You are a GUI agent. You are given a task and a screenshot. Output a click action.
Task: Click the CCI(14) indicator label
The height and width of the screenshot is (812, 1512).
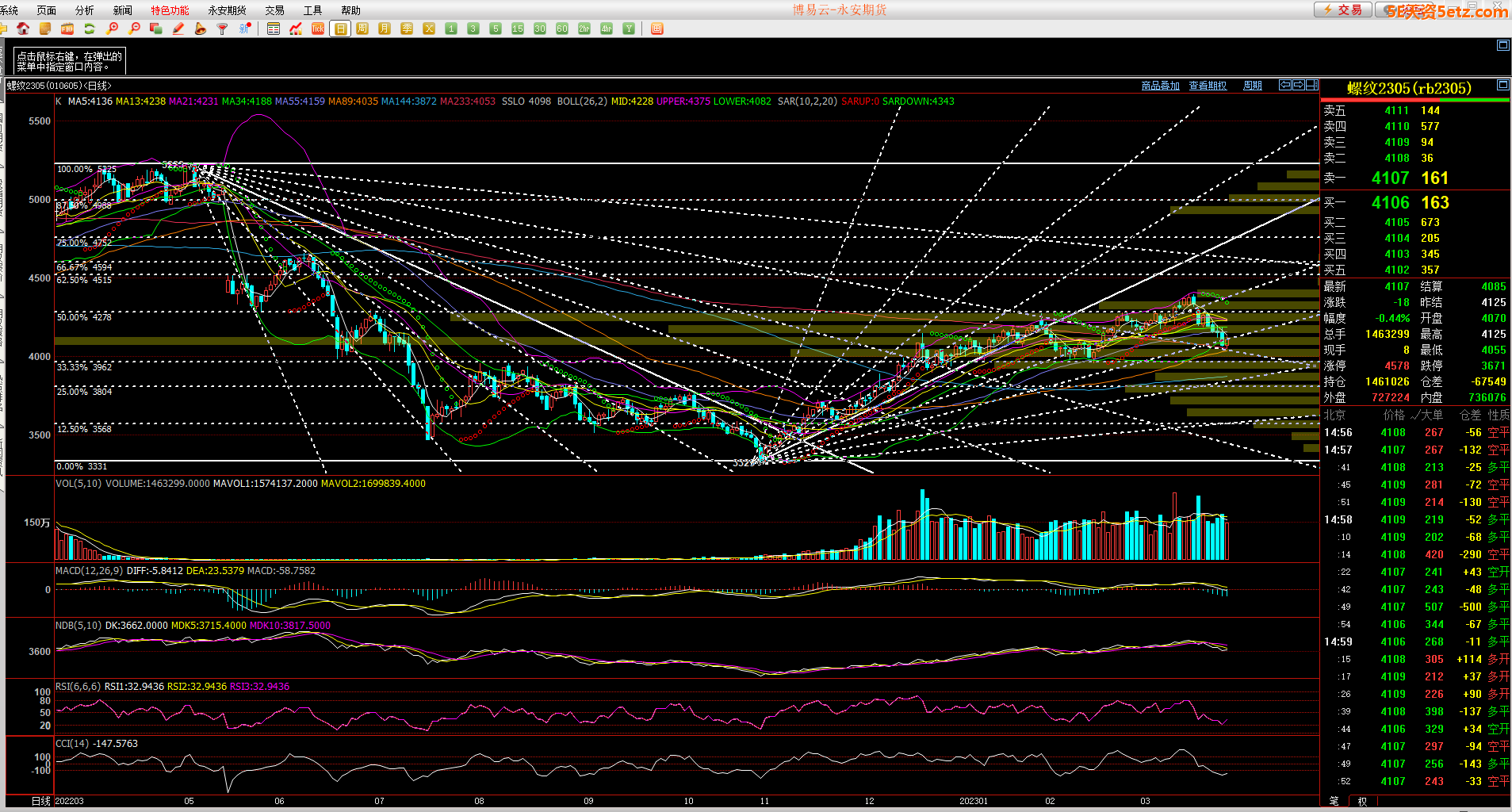click(x=72, y=744)
